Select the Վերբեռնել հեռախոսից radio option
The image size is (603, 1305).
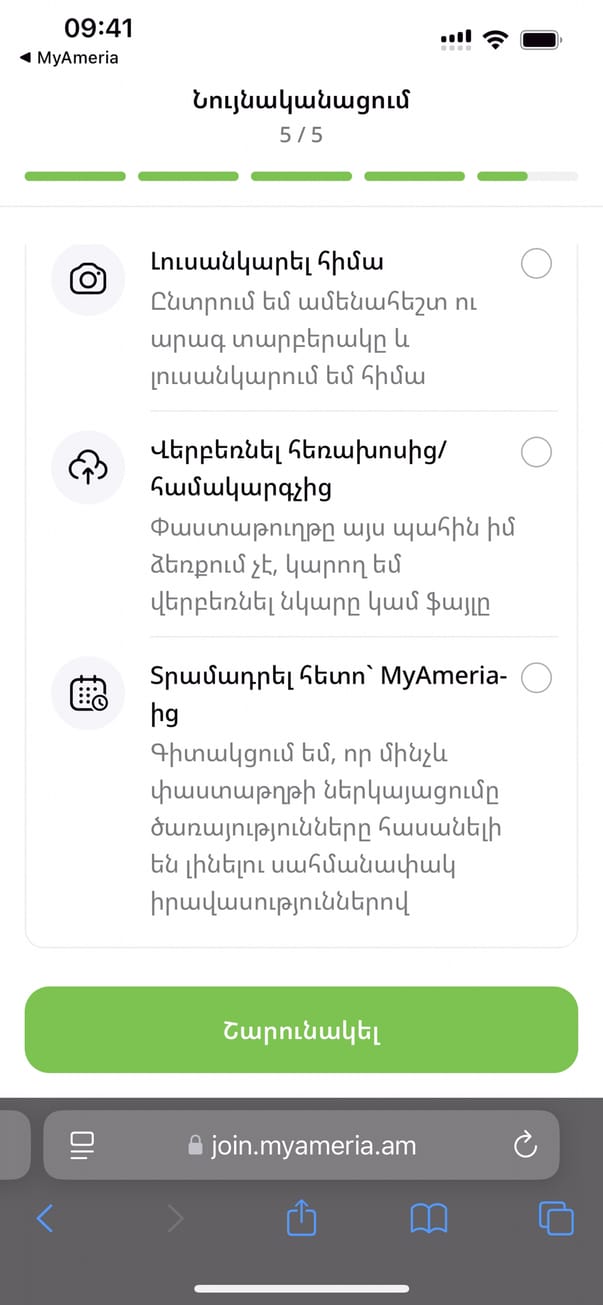tap(536, 452)
